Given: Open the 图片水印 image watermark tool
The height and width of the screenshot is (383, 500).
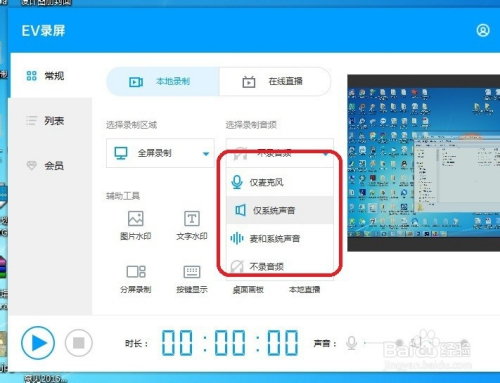Looking at the screenshot, I should click(x=136, y=225).
